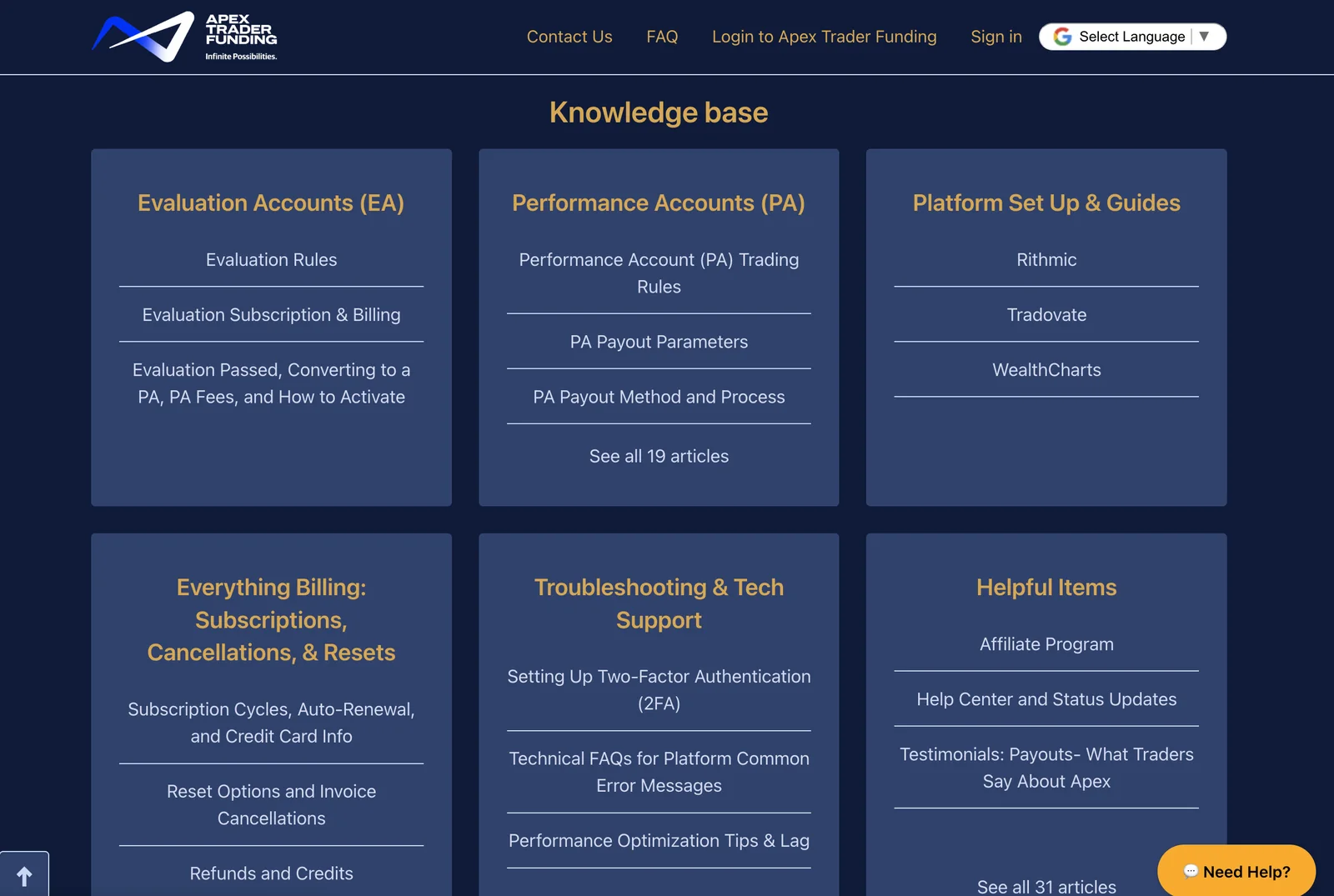Open Setting Up Two-Factor Authentication (2FA)
Viewport: 1334px width, 896px height.
coord(659,690)
